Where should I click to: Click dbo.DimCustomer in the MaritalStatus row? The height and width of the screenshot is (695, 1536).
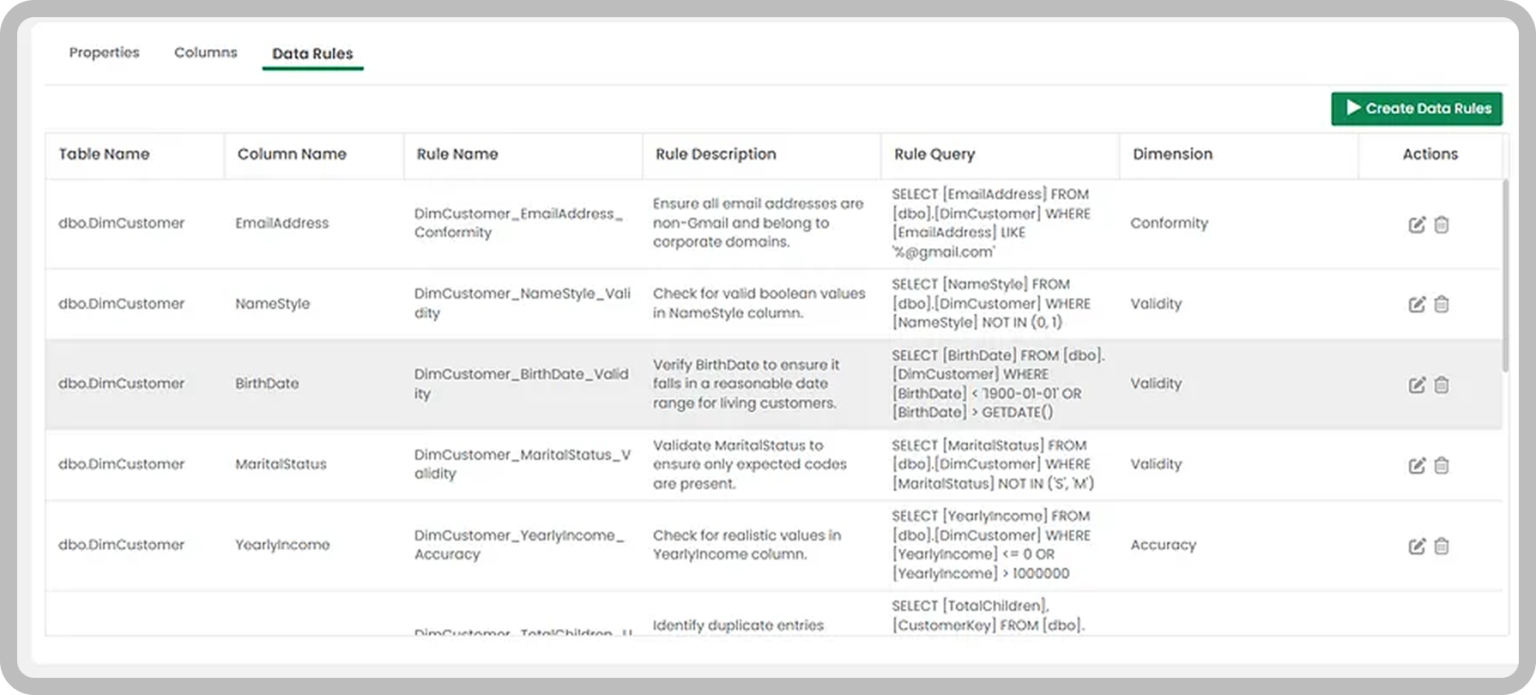pyautogui.click(x=121, y=465)
